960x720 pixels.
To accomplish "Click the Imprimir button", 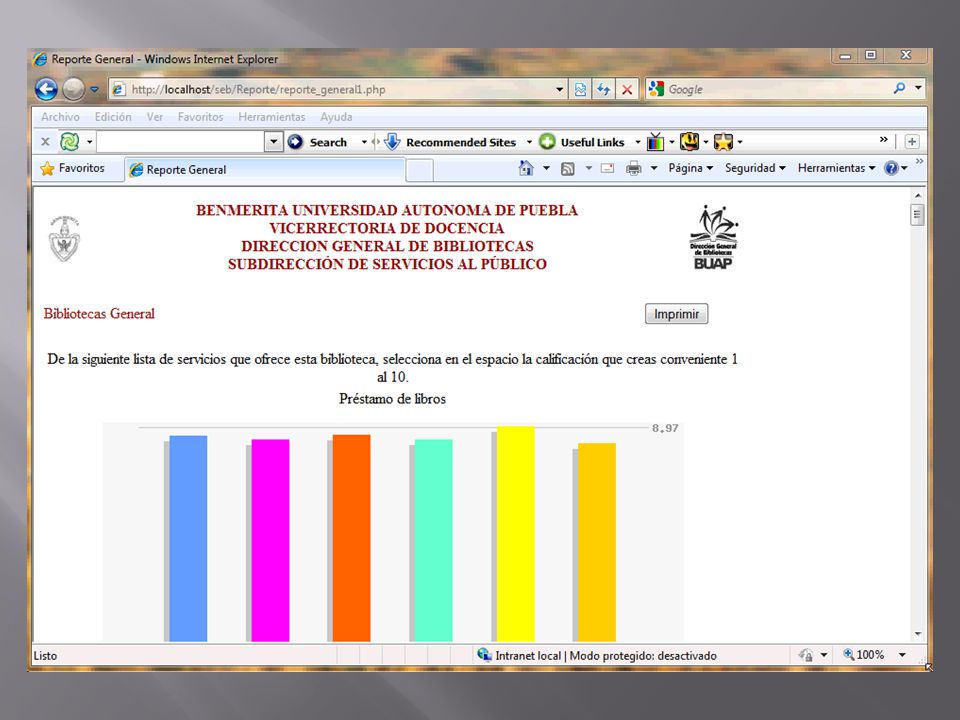I will 677,314.
